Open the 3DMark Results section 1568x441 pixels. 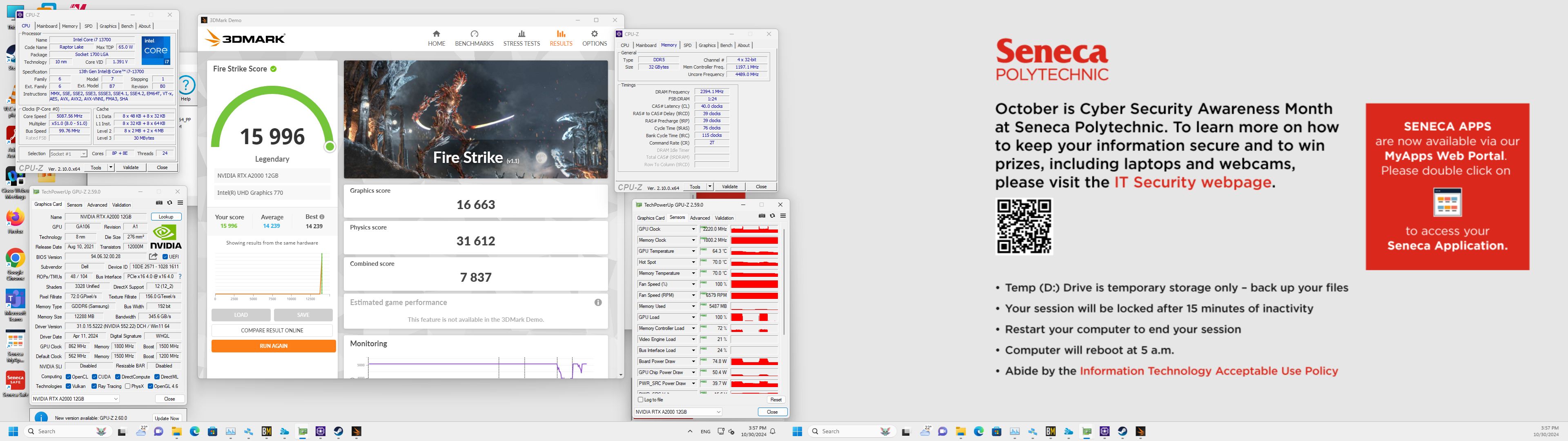tap(561, 38)
